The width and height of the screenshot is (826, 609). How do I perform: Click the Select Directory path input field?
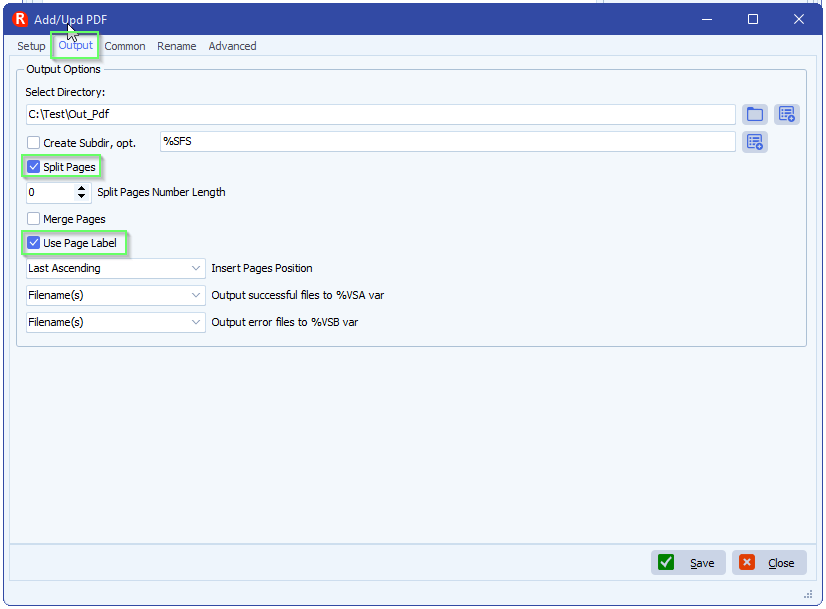[x=380, y=114]
